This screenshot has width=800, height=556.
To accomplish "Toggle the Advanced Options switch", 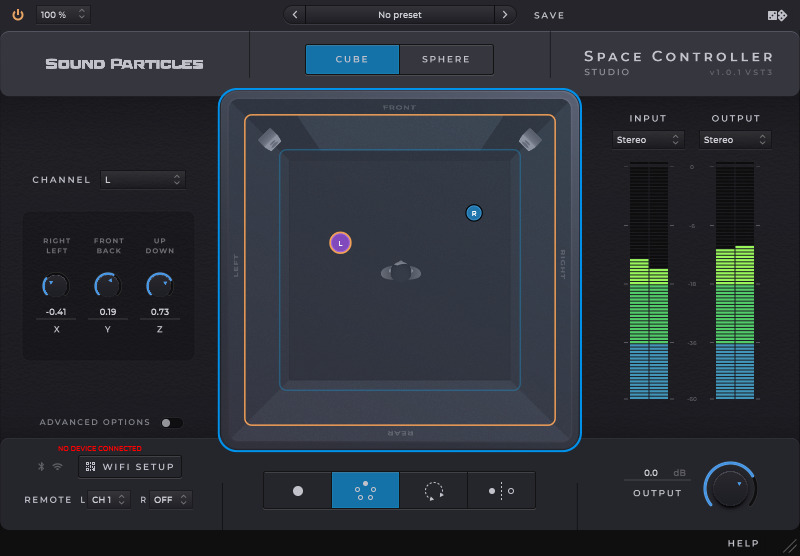I will coord(172,422).
